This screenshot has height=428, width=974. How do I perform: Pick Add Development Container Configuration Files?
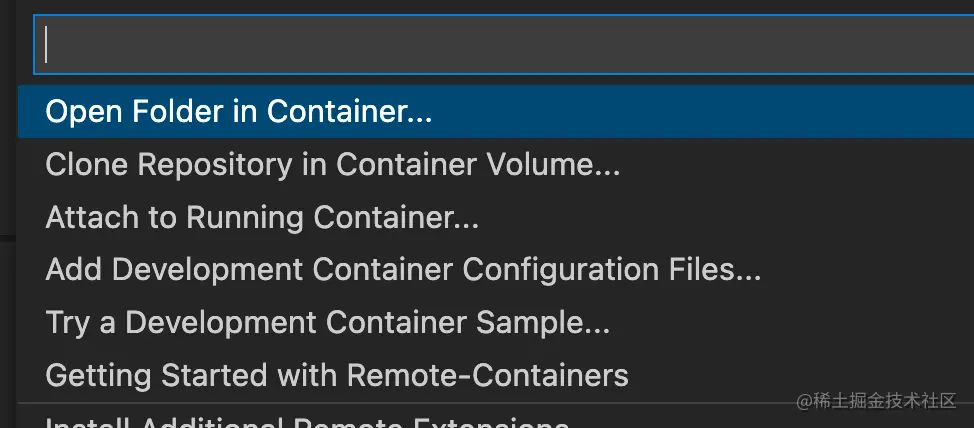pos(403,269)
